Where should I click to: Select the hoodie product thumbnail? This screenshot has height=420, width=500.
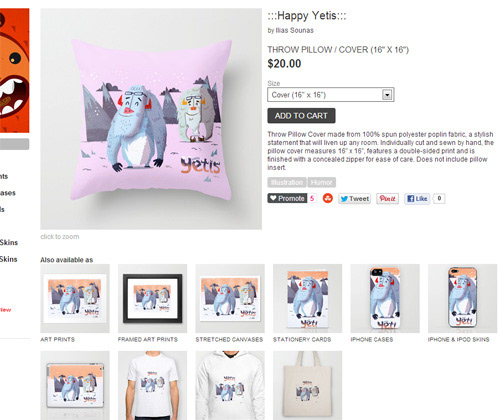[230, 385]
